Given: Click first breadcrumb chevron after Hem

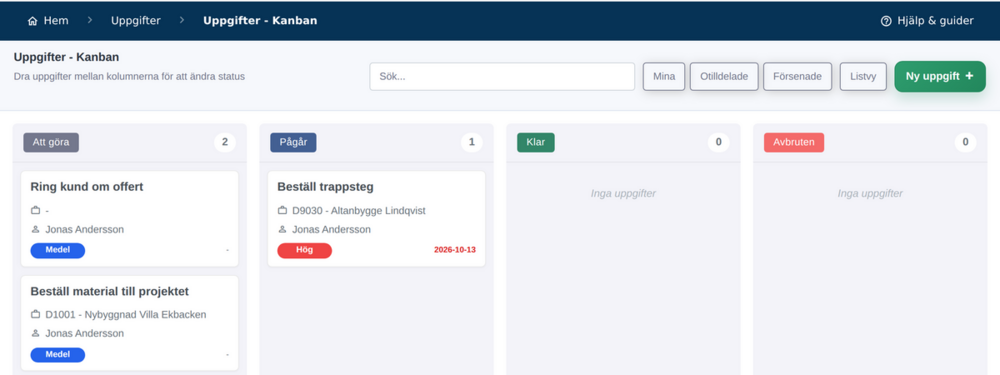Looking at the screenshot, I should [90, 20].
